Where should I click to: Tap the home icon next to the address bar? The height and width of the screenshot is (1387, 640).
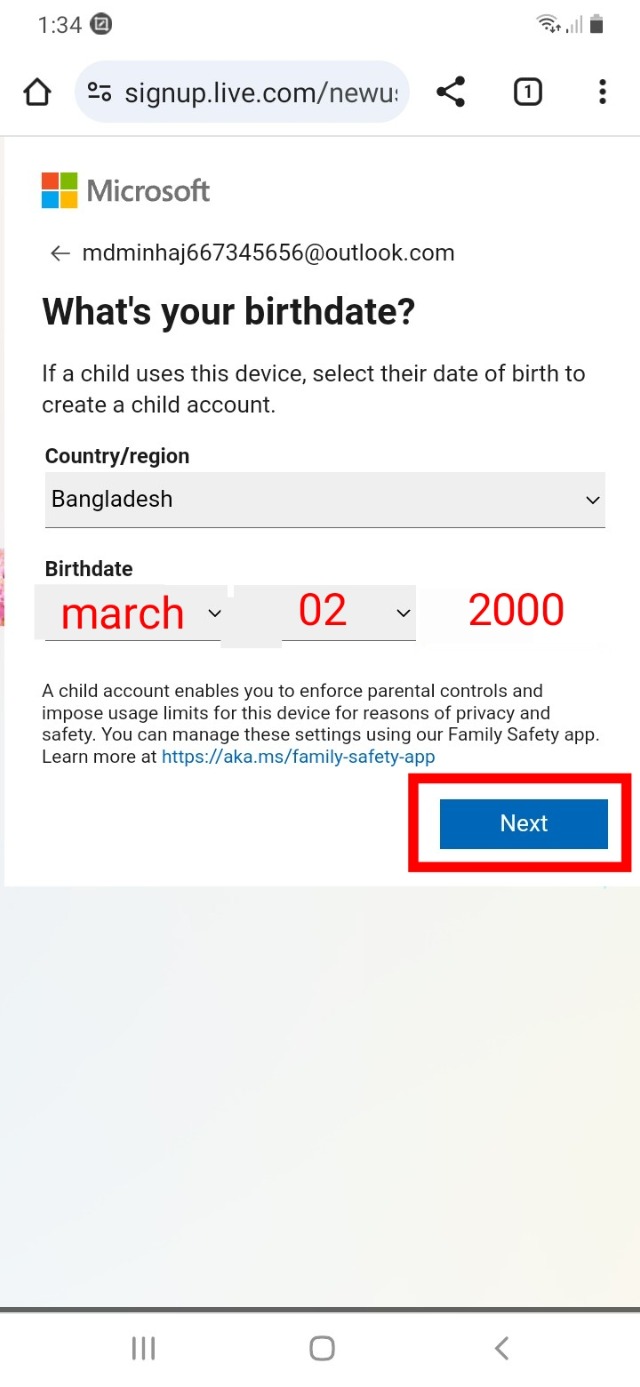(x=36, y=91)
